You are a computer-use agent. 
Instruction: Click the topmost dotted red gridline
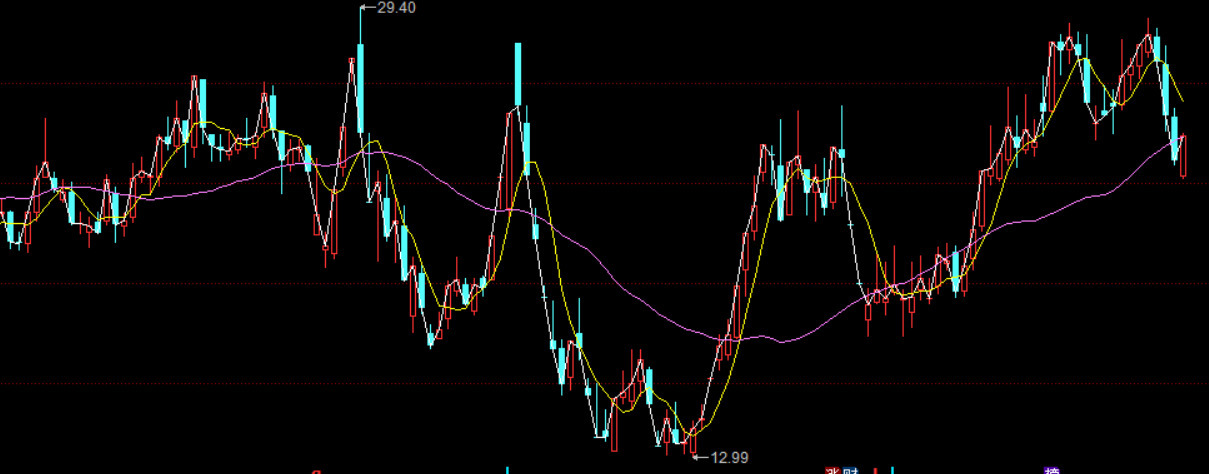click(600, 84)
